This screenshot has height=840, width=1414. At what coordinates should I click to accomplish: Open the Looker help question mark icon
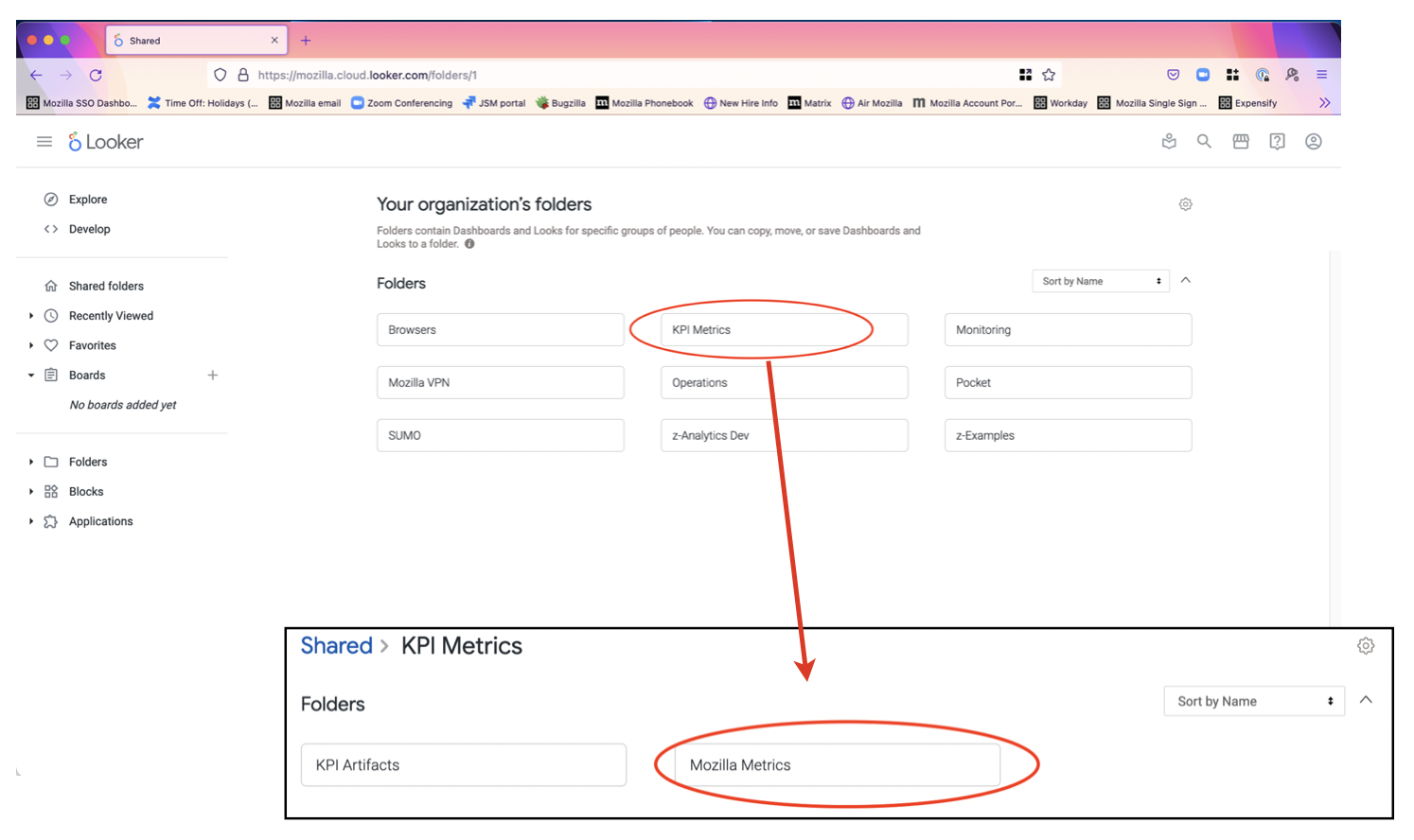click(1277, 142)
